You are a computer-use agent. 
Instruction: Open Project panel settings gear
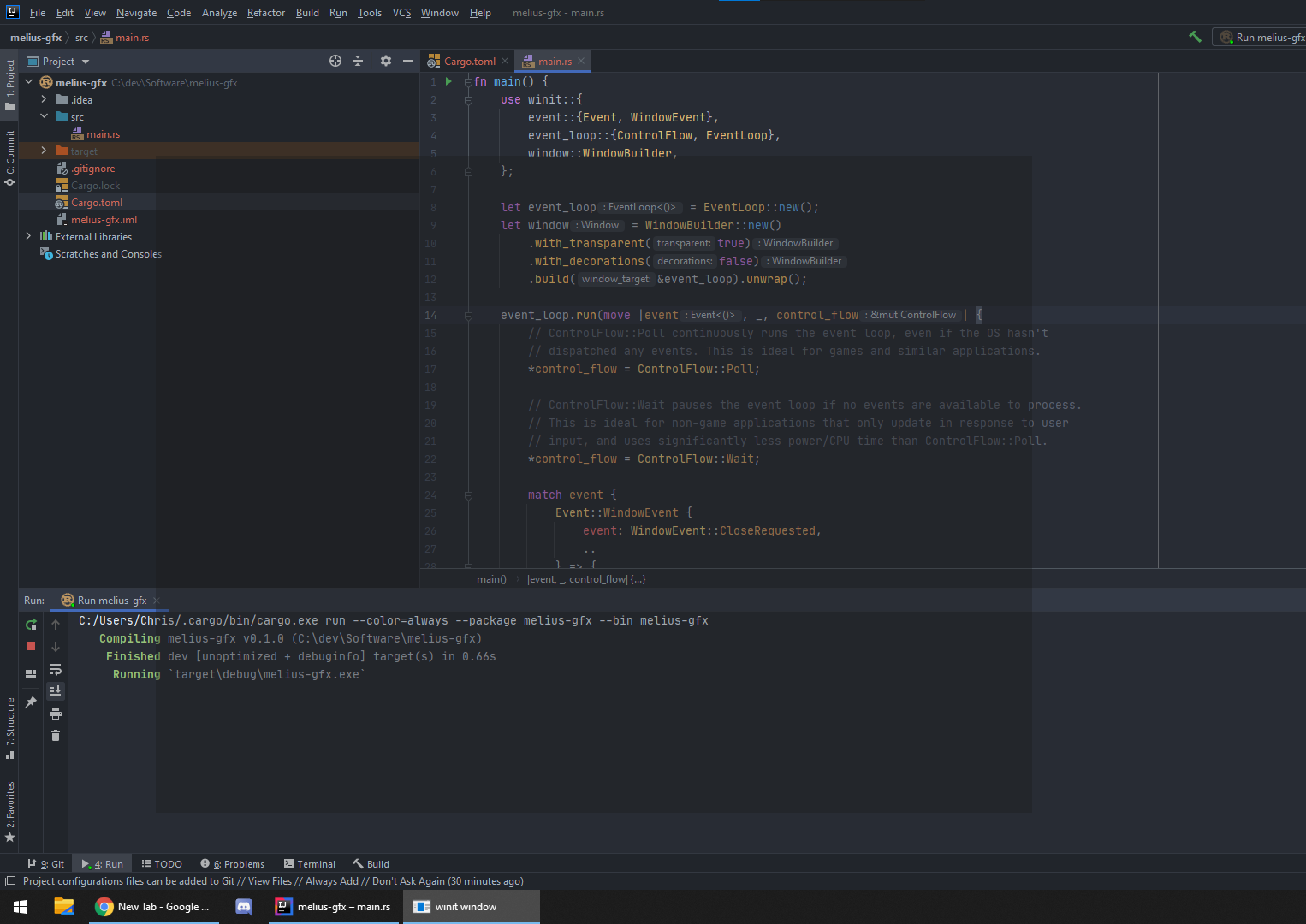click(385, 61)
